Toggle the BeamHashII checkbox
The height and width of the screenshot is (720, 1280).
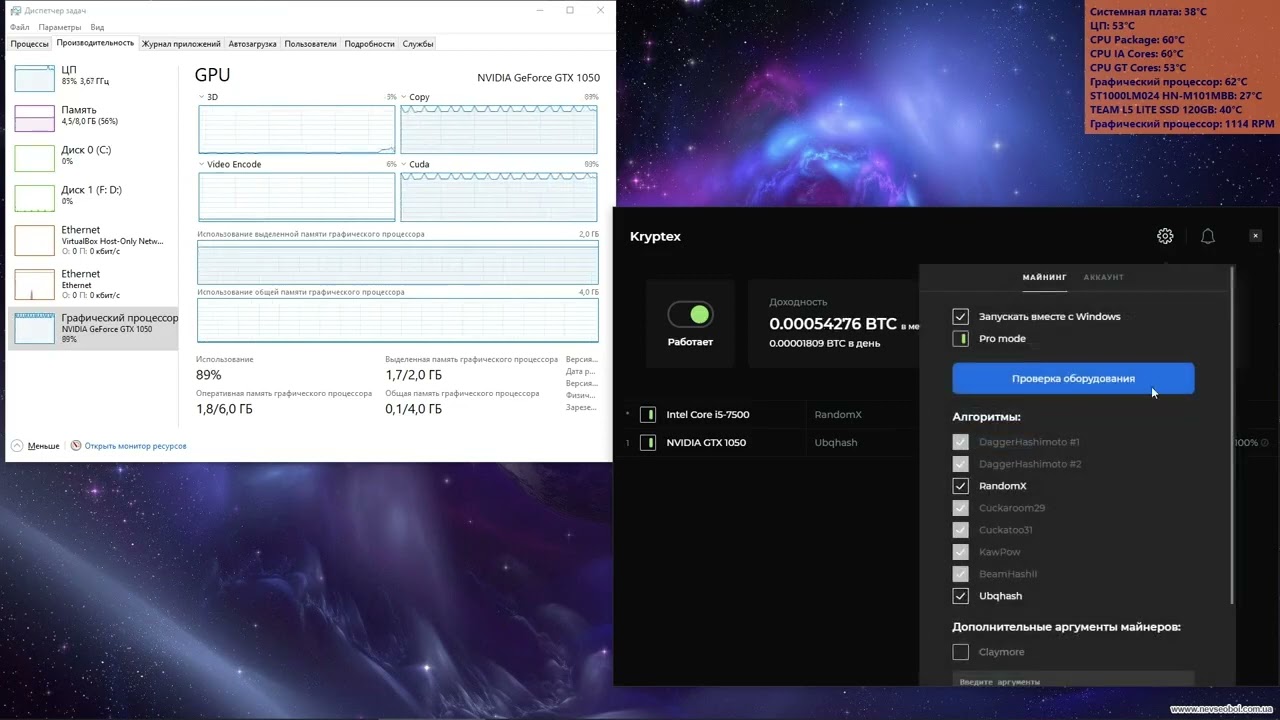click(960, 574)
